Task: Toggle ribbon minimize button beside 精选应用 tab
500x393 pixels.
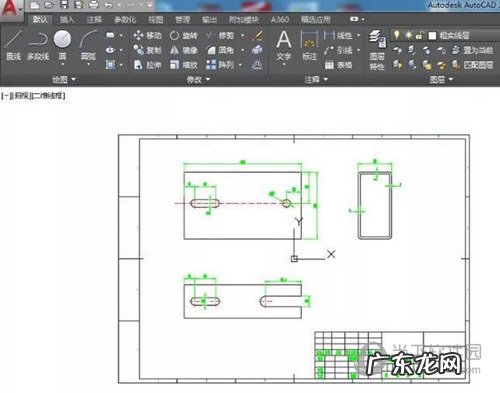Action: pos(357,19)
